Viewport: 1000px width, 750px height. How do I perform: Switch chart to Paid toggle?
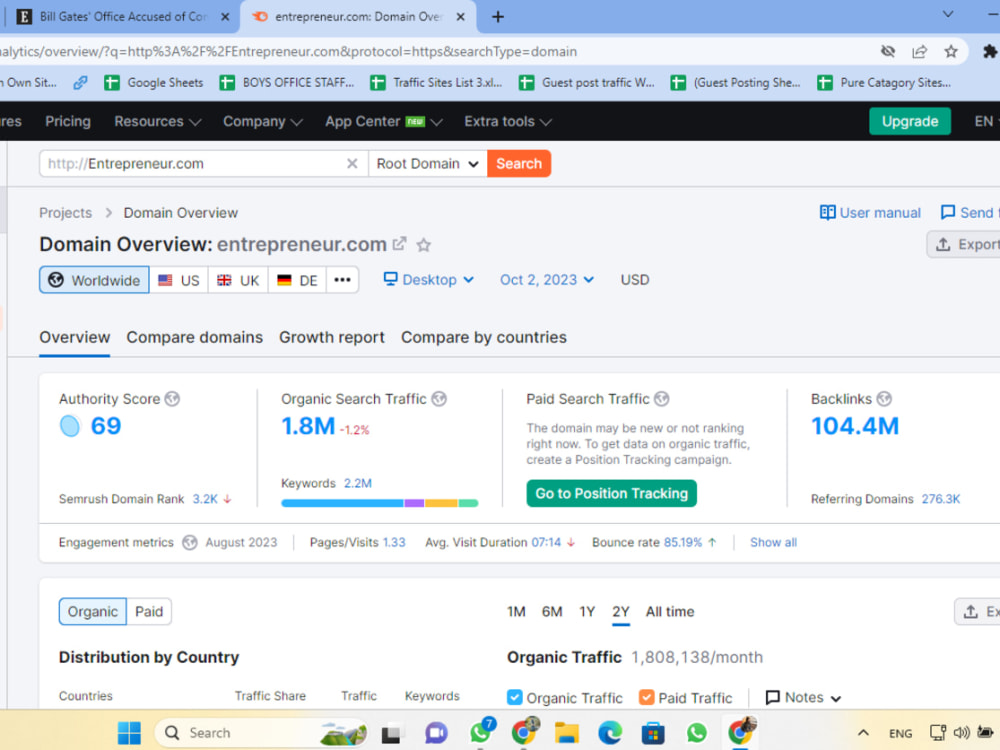[149, 612]
